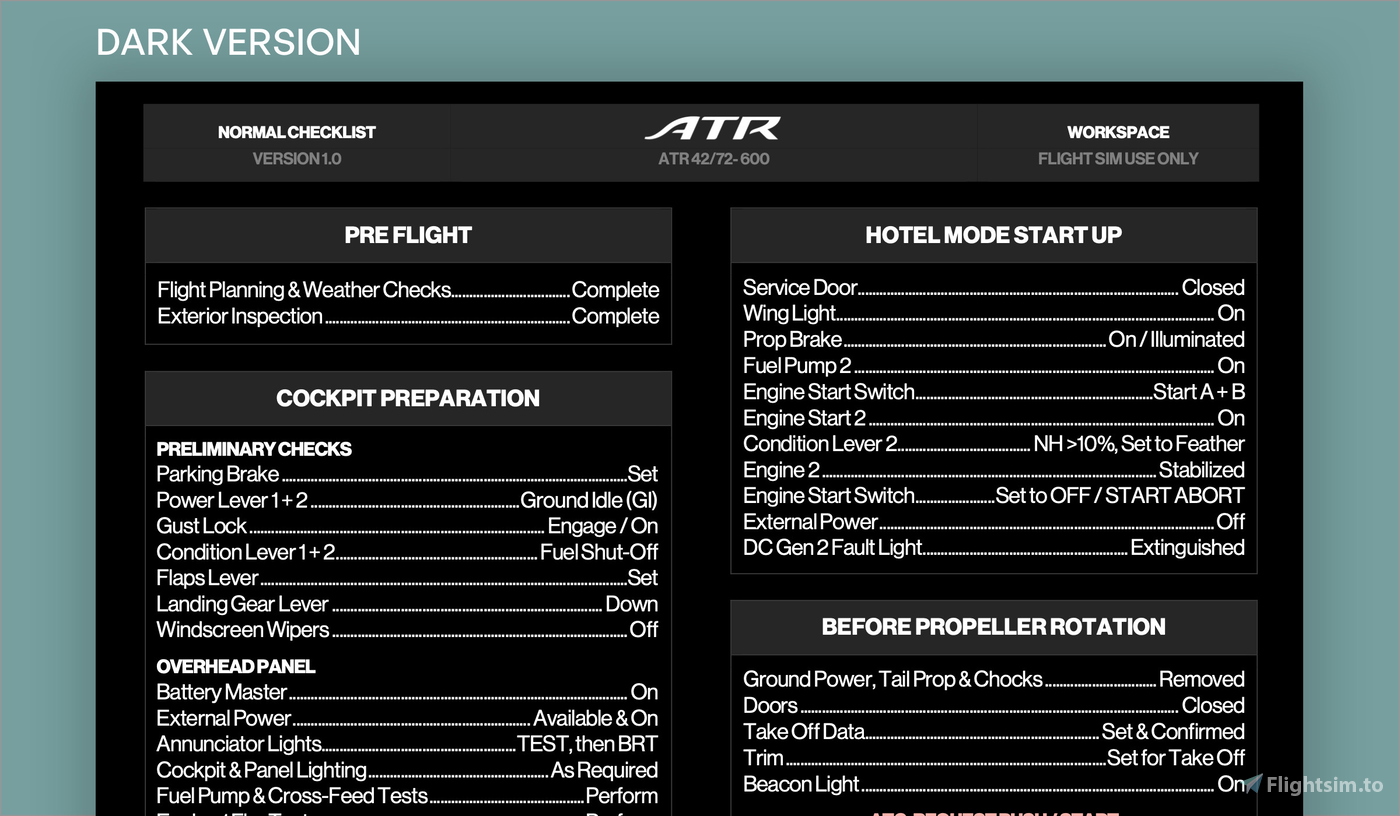Select the HOTEL MODE START UP section header
Image resolution: width=1400 pixels, height=816 pixels.
[993, 235]
